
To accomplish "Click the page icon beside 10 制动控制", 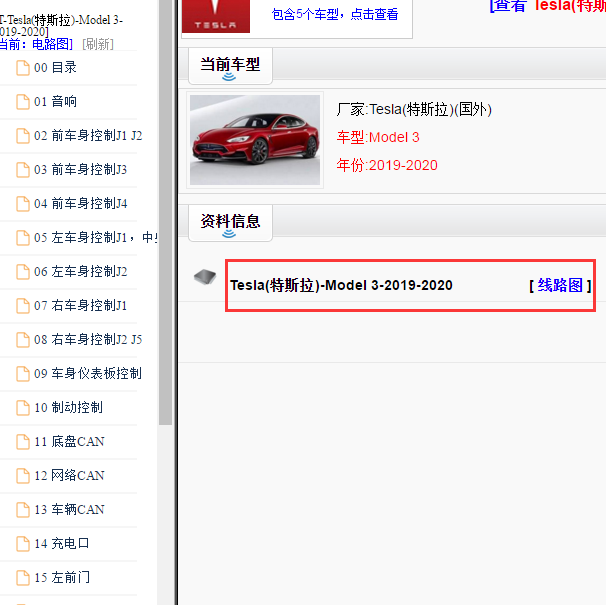I will coord(23,408).
